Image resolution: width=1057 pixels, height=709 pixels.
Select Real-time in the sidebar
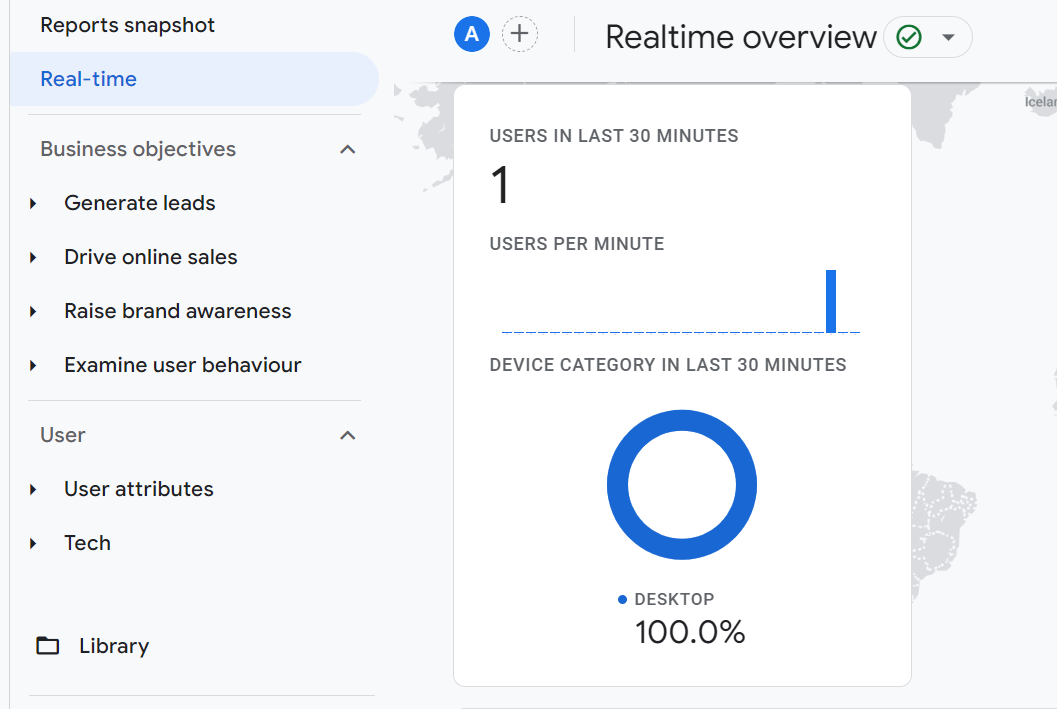point(89,79)
